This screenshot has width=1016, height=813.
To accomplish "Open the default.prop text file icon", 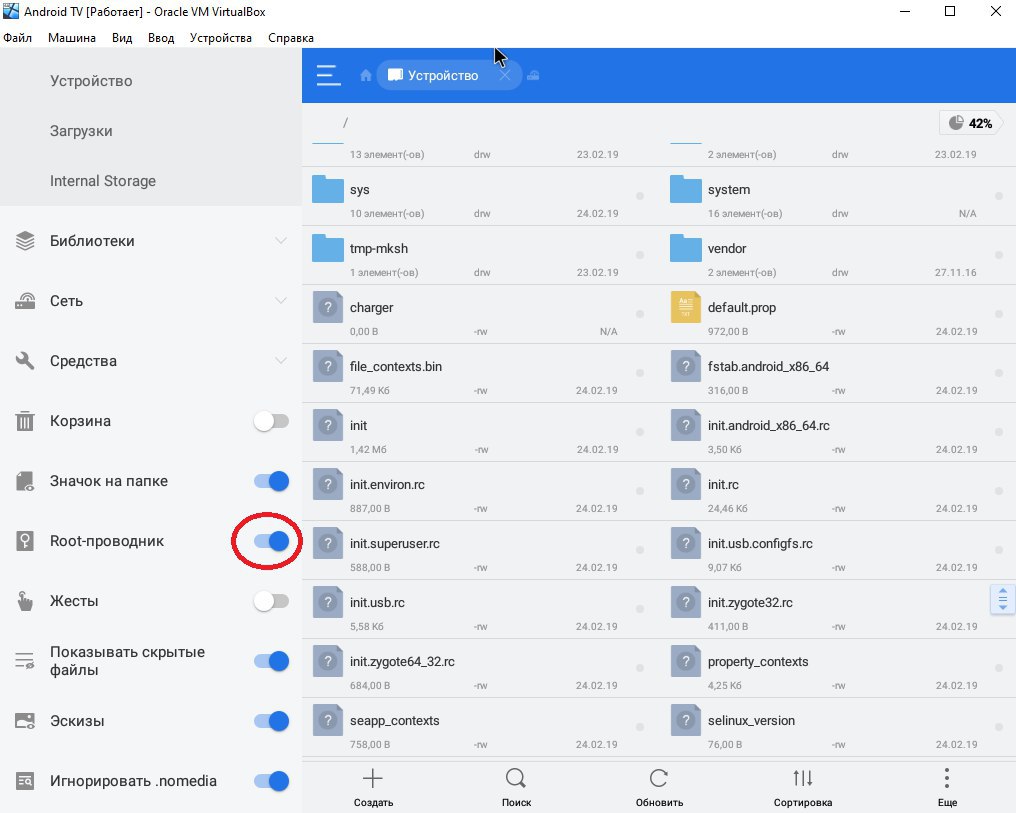I will tap(686, 307).
